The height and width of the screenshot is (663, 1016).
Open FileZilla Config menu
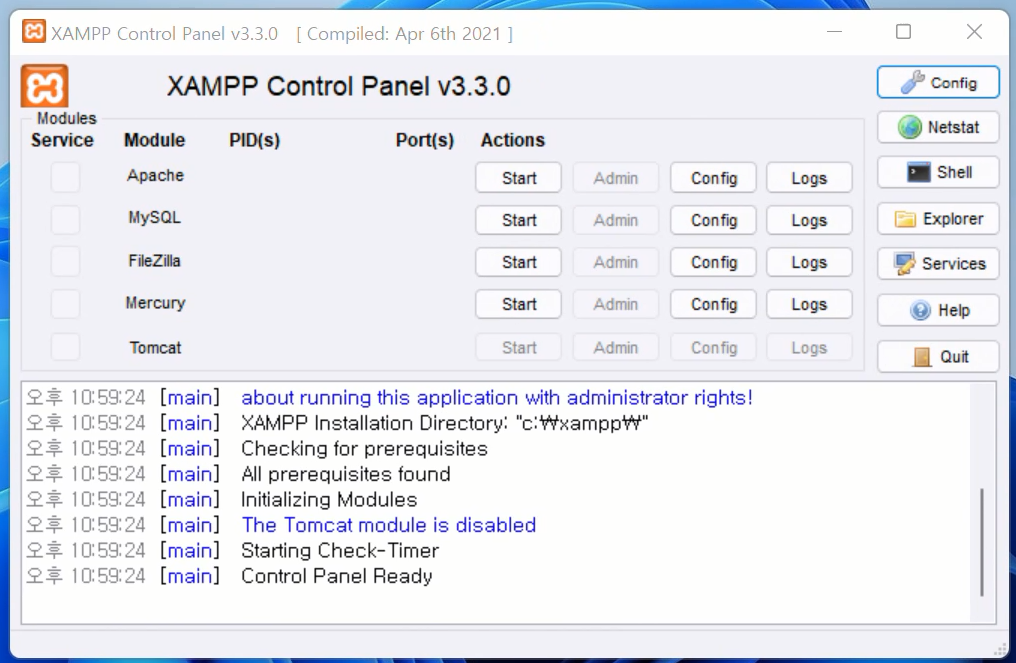[x=713, y=262]
